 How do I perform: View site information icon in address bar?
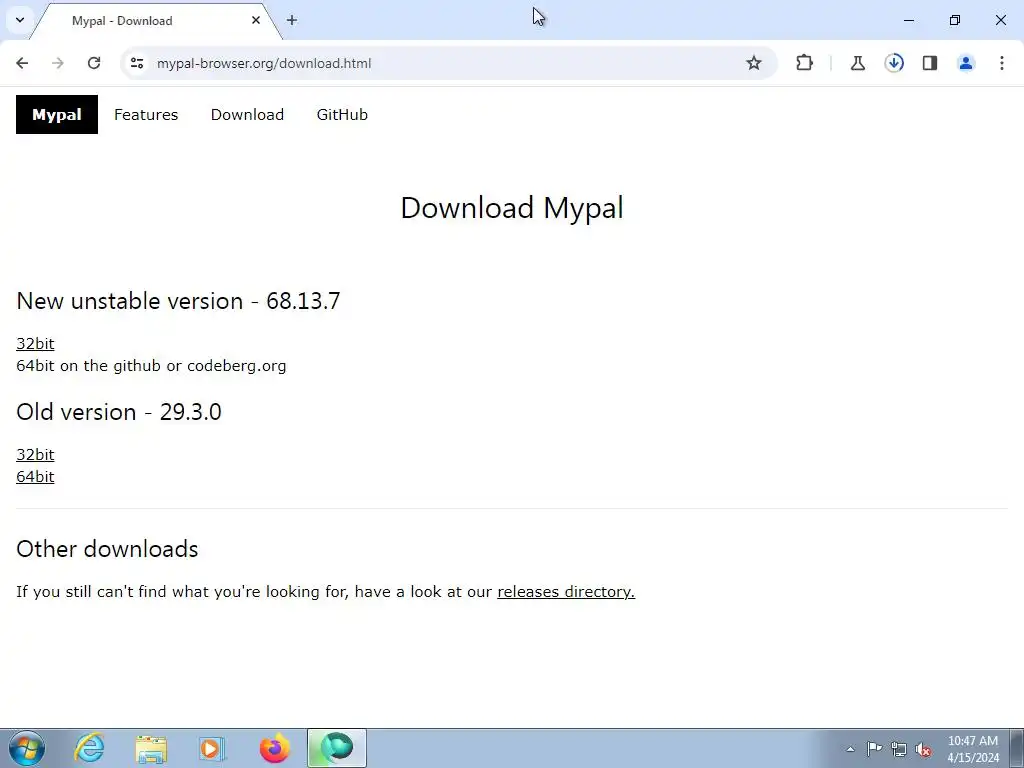pyautogui.click(x=137, y=63)
